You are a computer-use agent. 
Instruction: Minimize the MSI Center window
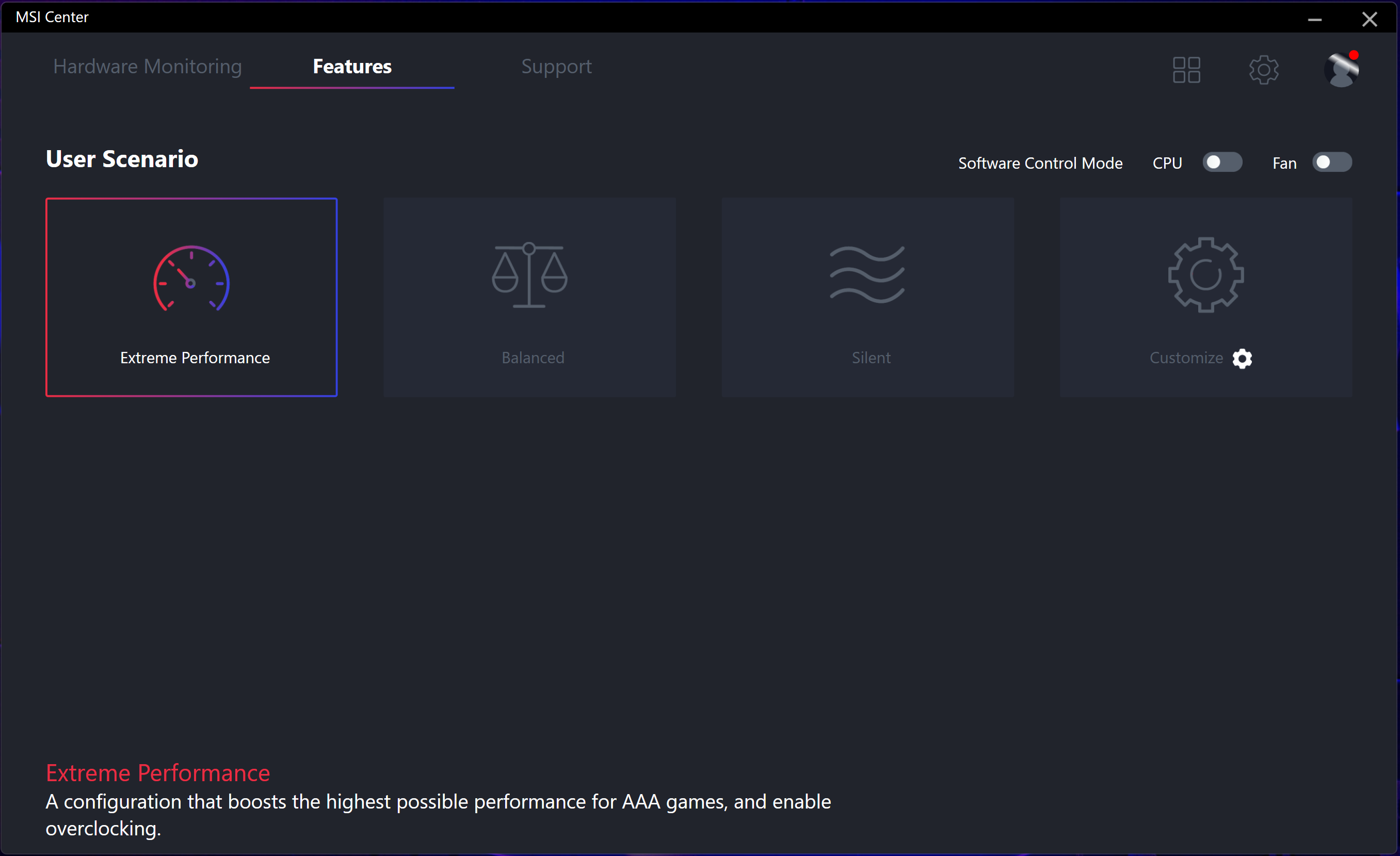click(x=1314, y=19)
